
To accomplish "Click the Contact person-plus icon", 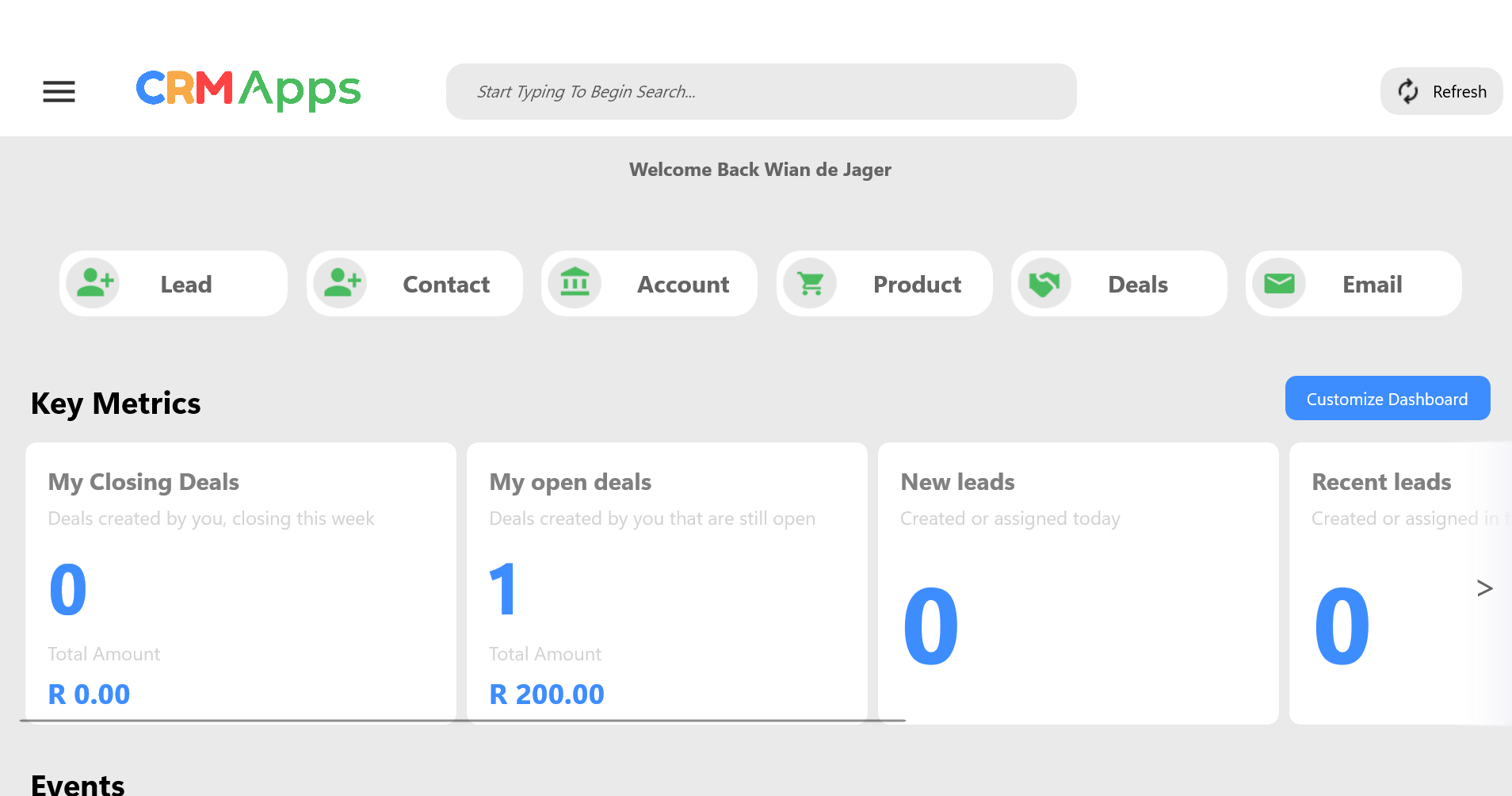I will click(342, 284).
